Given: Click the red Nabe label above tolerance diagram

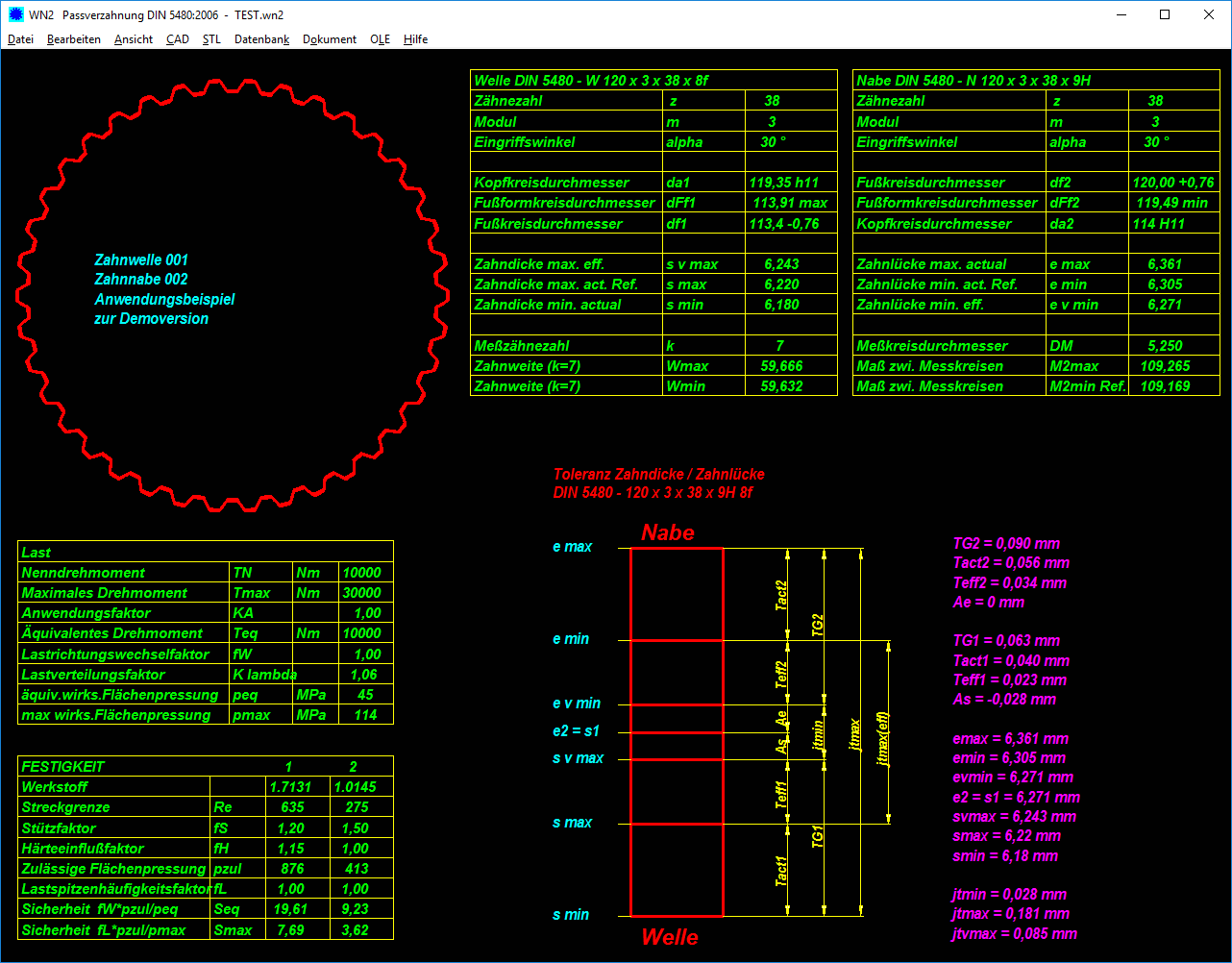Looking at the screenshot, I should point(668,533).
